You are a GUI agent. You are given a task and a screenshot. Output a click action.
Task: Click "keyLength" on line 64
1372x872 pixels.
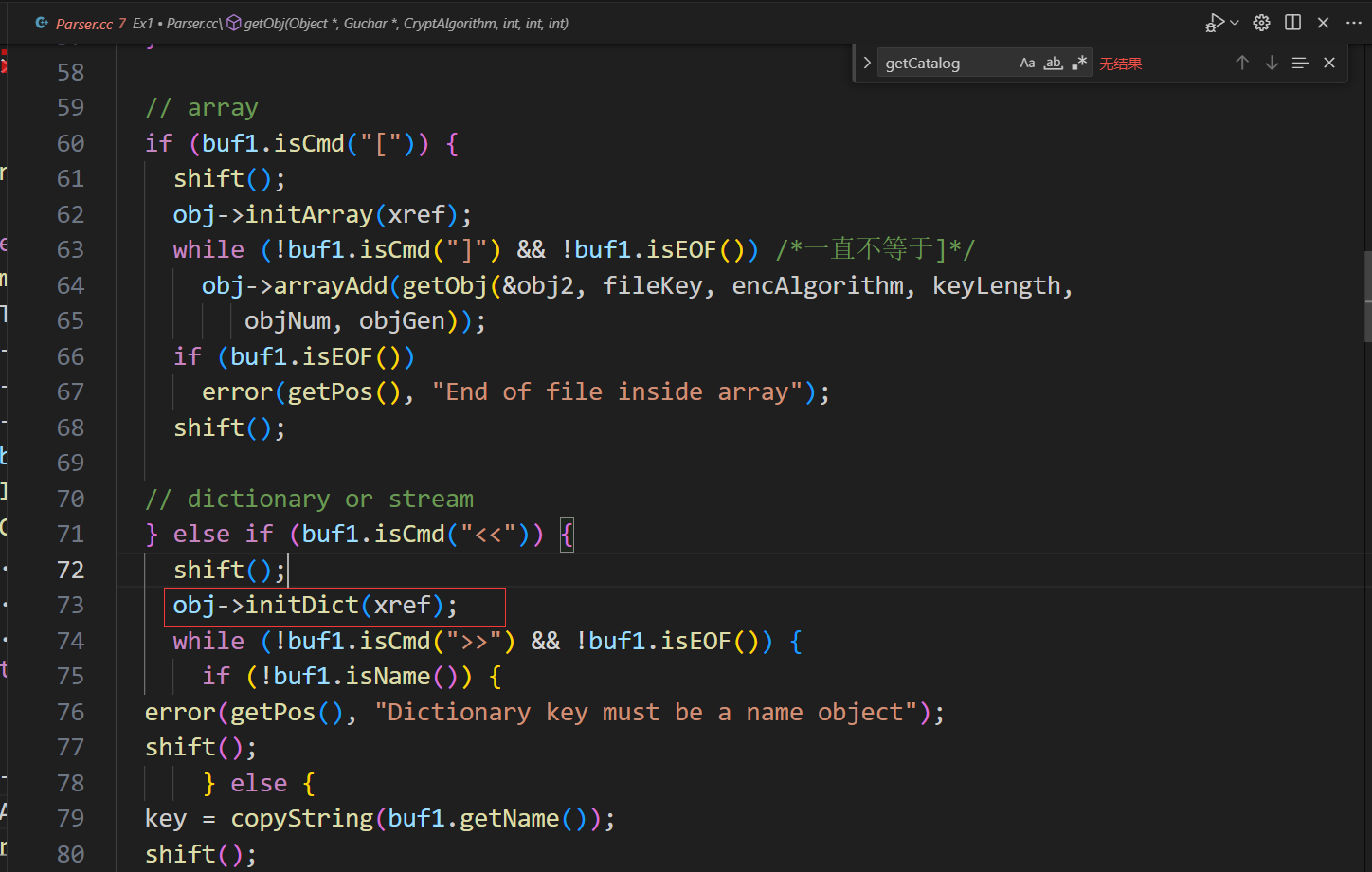coord(996,285)
